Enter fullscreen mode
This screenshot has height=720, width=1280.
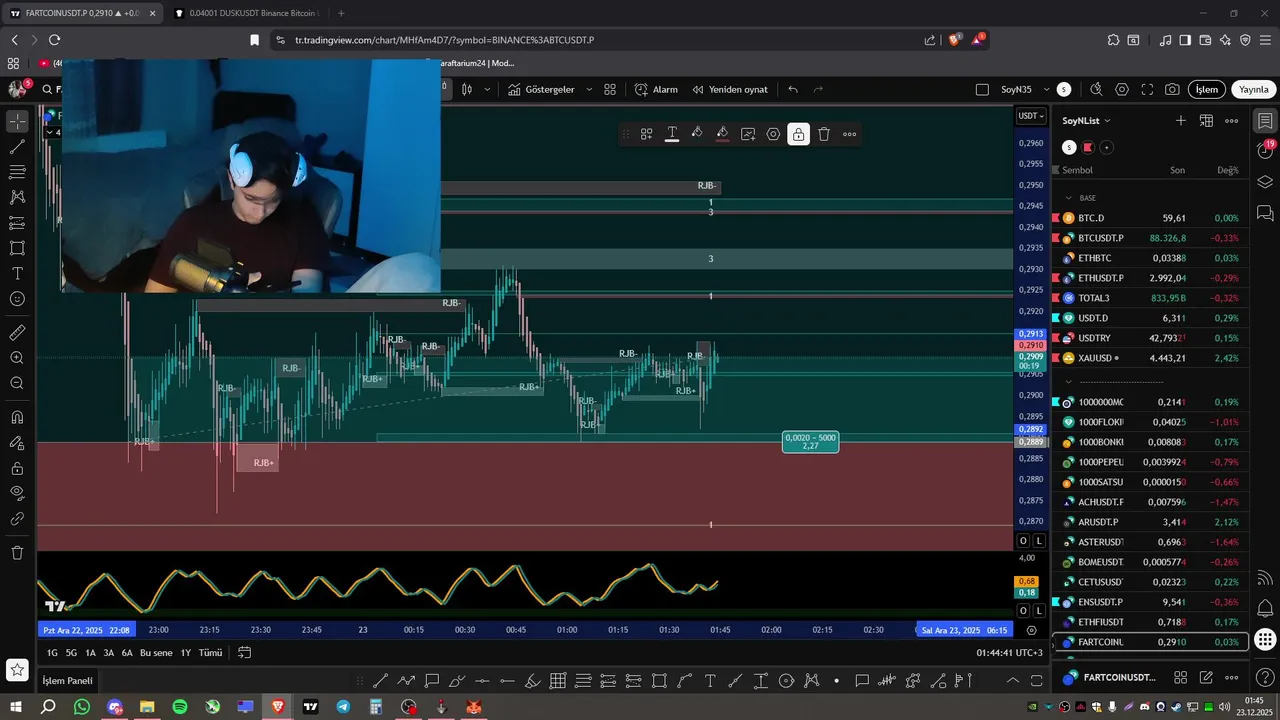(1147, 89)
